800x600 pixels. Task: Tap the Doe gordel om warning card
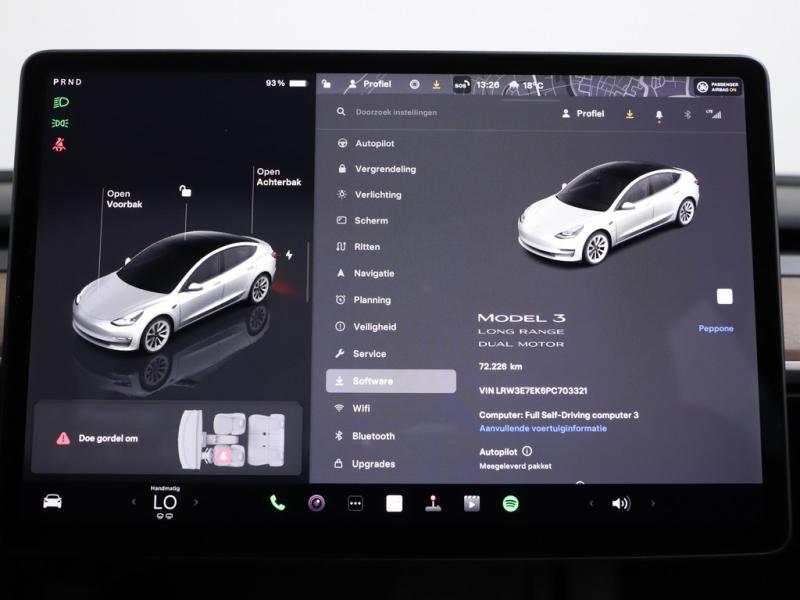pyautogui.click(x=166, y=438)
